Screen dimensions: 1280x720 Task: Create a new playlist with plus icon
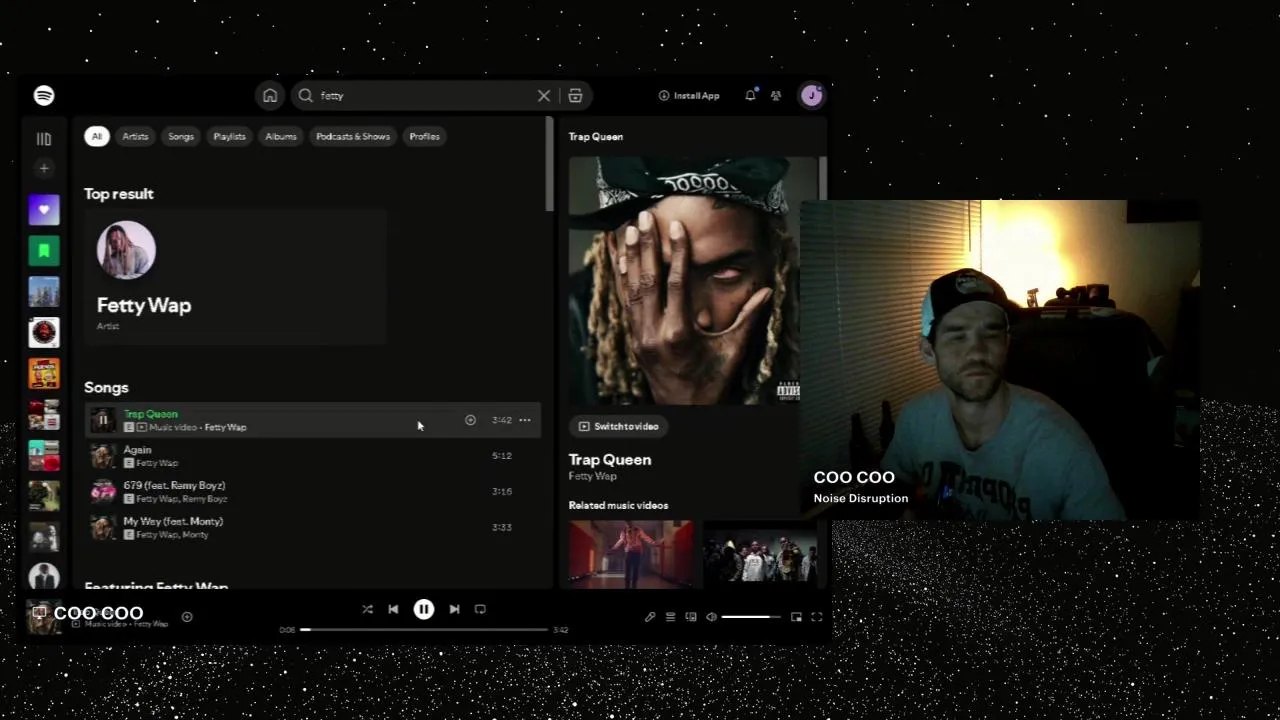[x=44, y=168]
